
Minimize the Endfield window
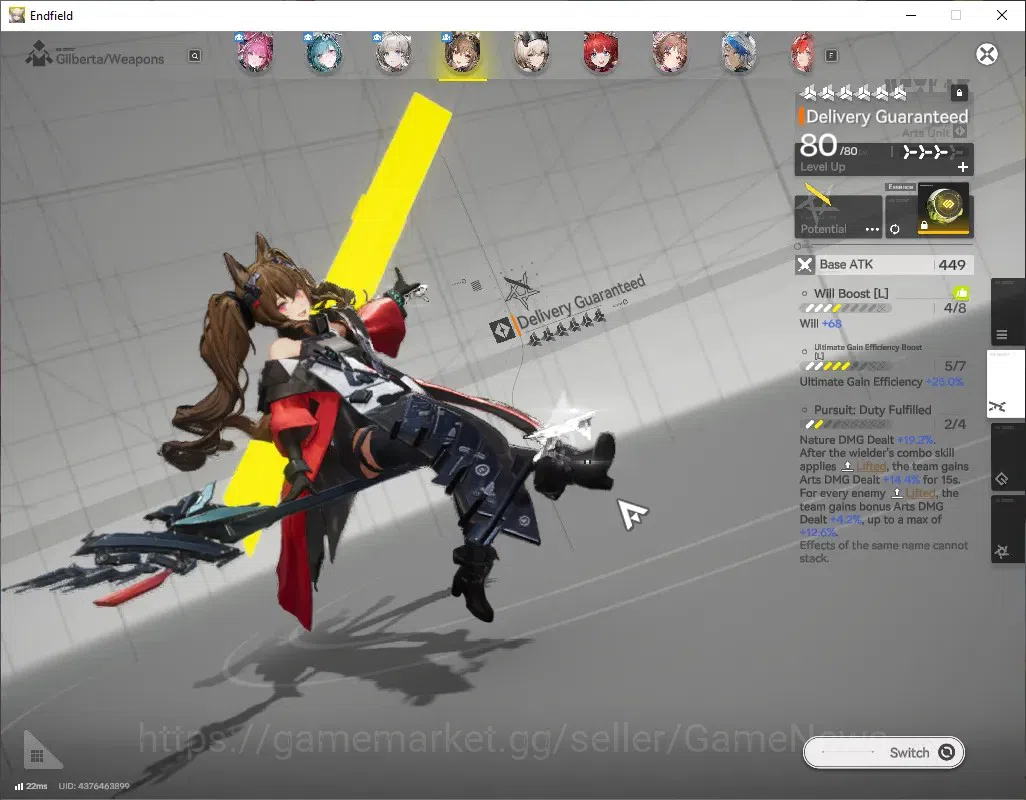911,15
